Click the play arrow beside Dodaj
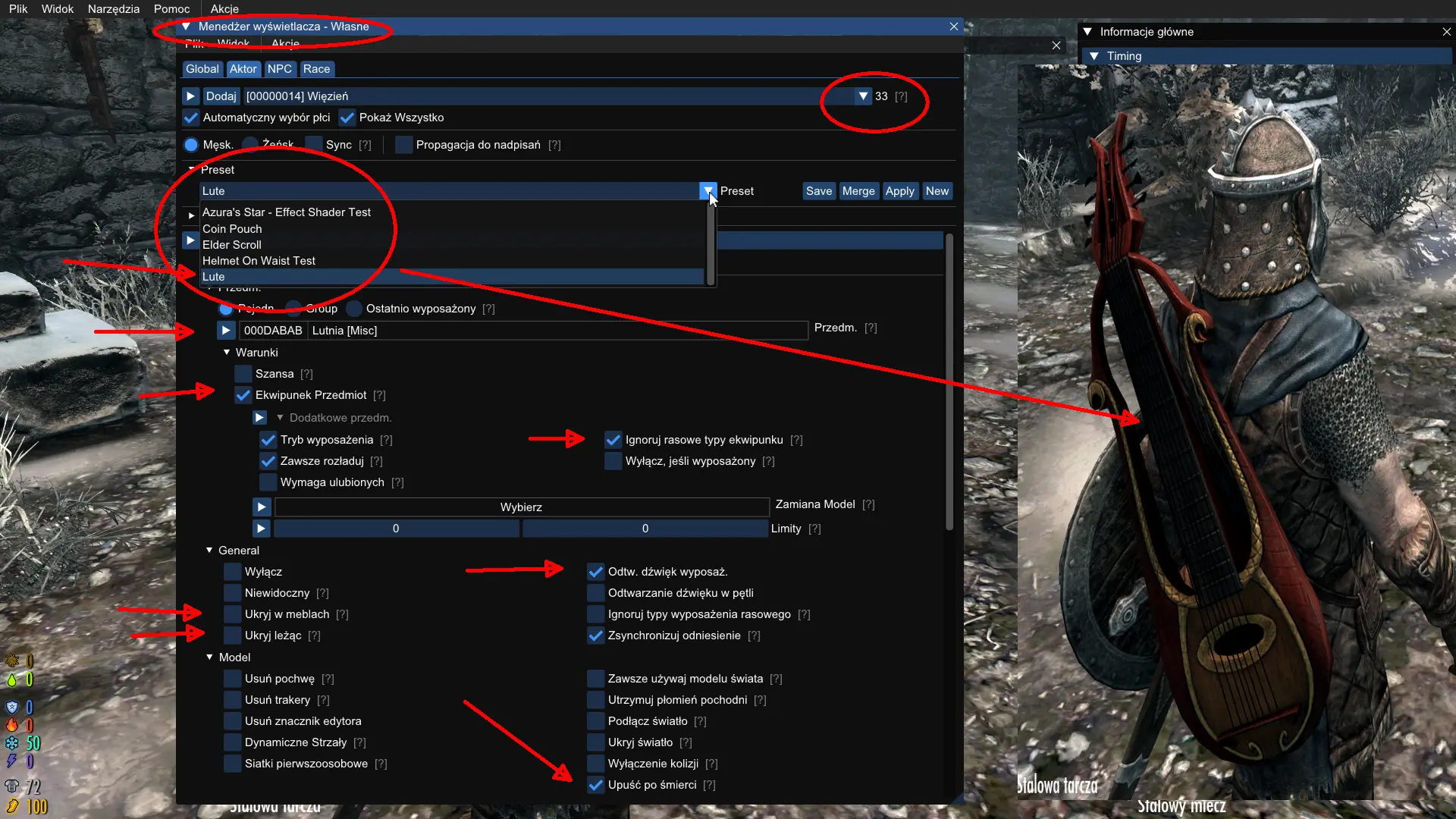Screen dimensions: 1456x819 coord(191,96)
